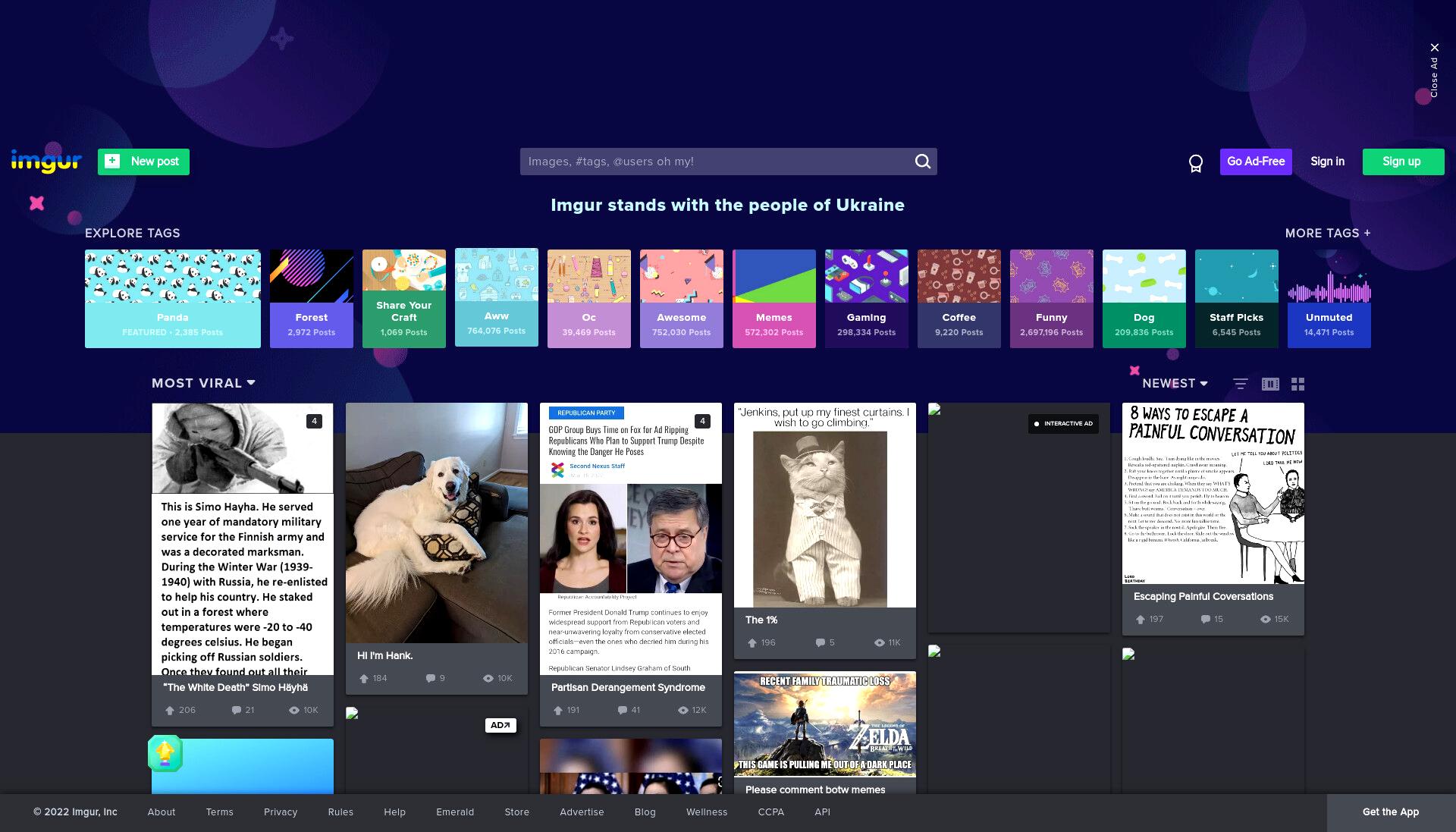Open comments on 'Escaping Painful Coversations' post
The image size is (1456, 832).
pyautogui.click(x=1205, y=619)
